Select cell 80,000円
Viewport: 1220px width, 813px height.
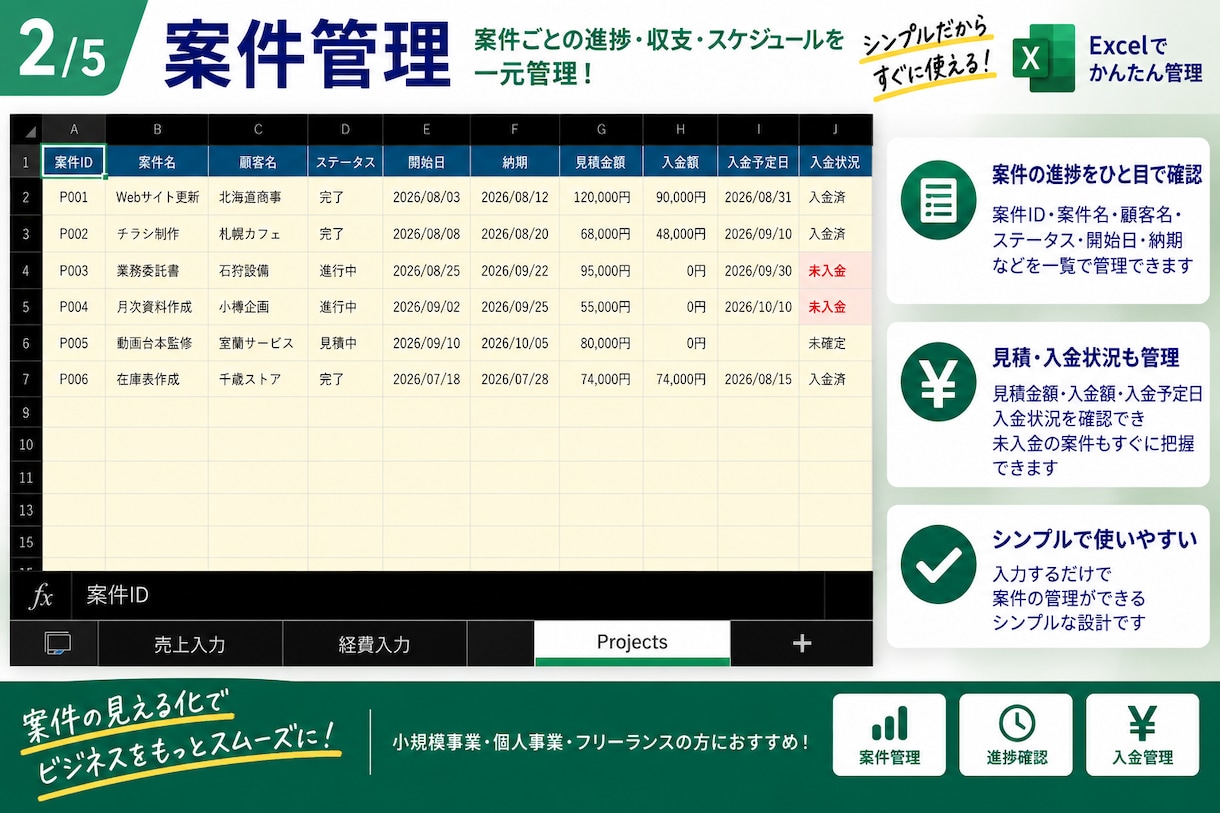[x=601, y=343]
